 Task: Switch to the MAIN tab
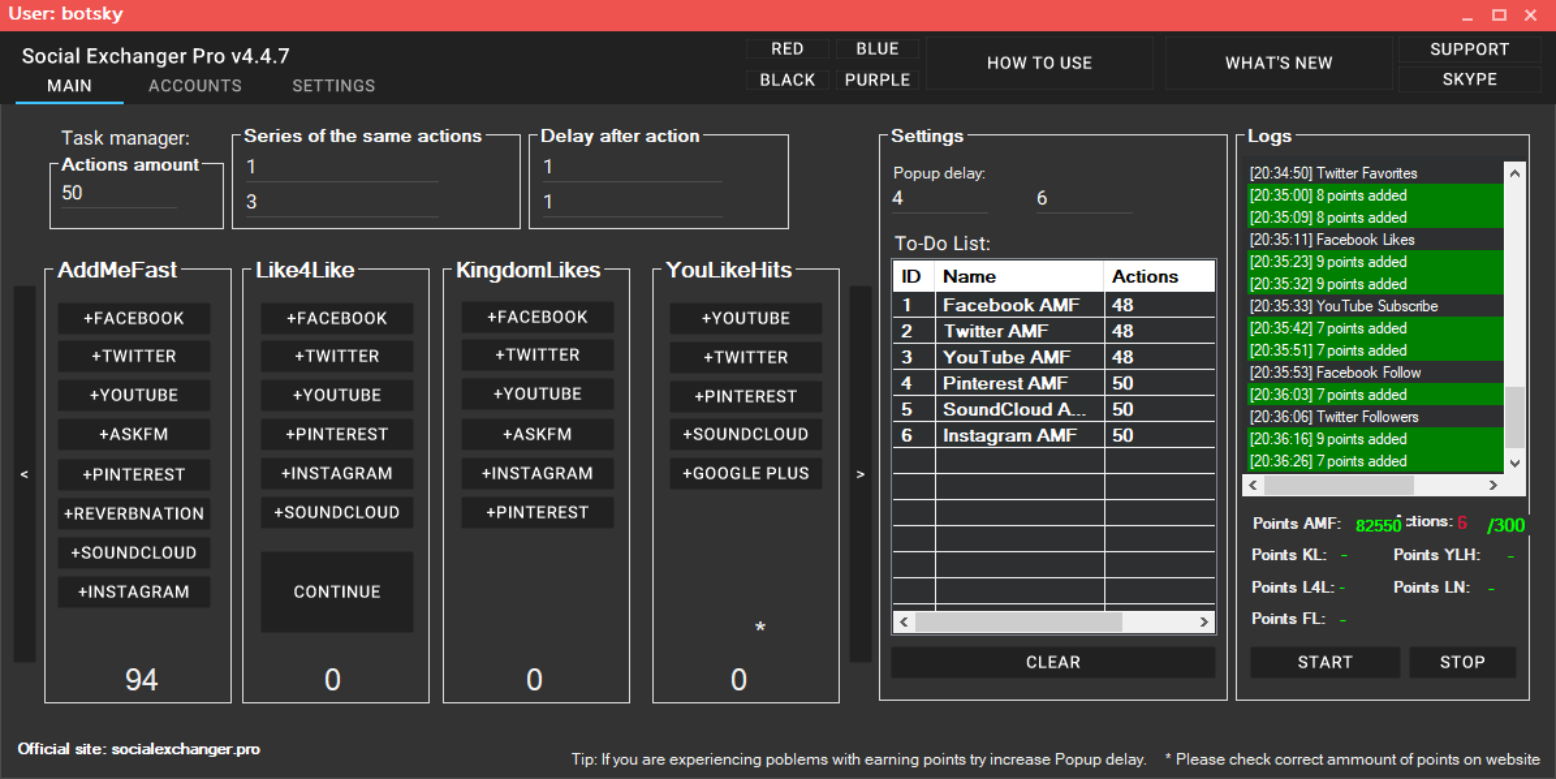pyautogui.click(x=69, y=86)
